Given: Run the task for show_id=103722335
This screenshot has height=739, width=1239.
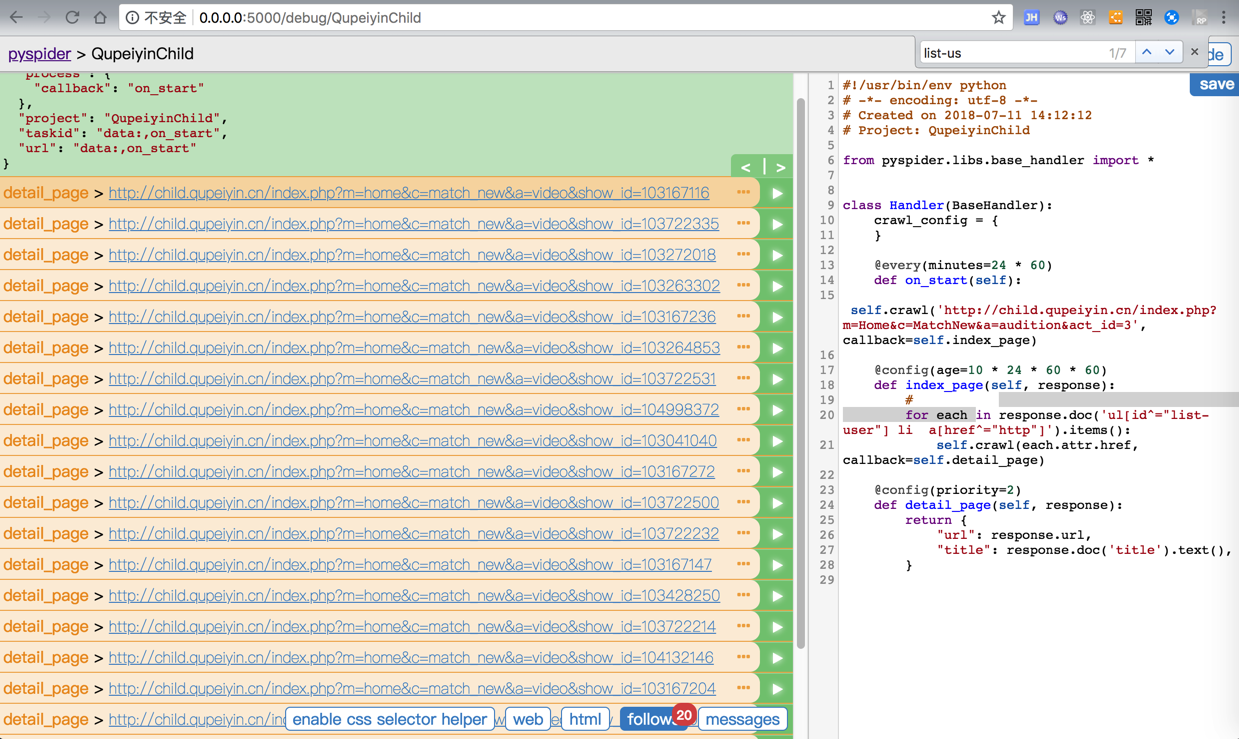Looking at the screenshot, I should click(x=777, y=224).
